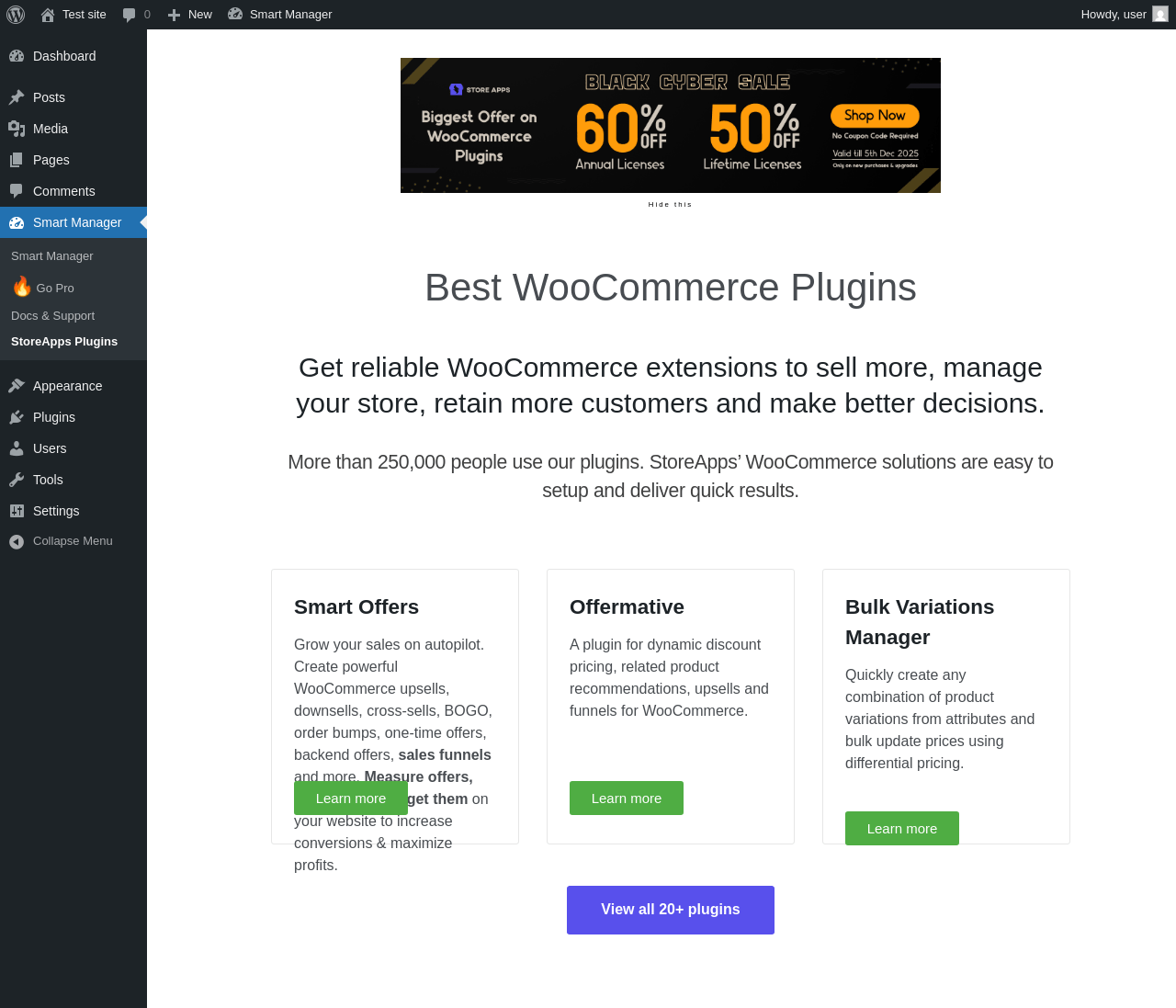Image resolution: width=1176 pixels, height=1008 pixels.
Task: Select Pages in the admin menu
Action: click(73, 160)
